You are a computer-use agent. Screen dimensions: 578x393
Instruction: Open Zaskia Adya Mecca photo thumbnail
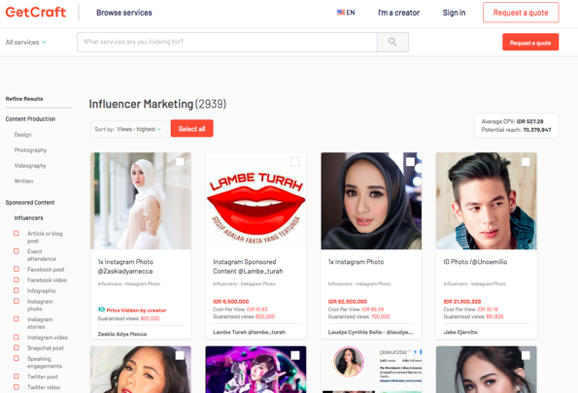[140, 201]
